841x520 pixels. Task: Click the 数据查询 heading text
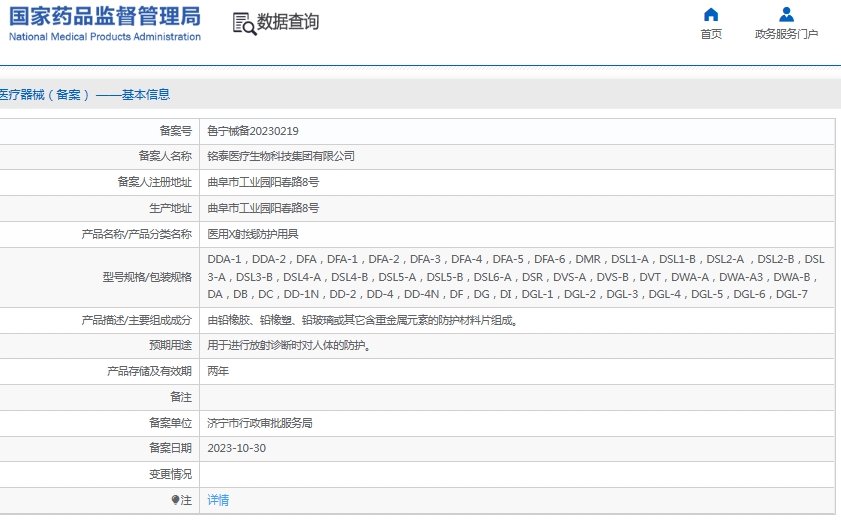[288, 22]
